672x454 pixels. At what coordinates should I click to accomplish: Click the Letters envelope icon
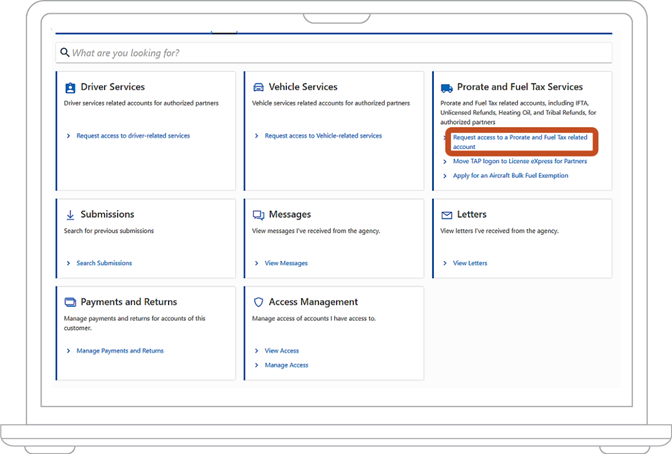[x=447, y=215]
